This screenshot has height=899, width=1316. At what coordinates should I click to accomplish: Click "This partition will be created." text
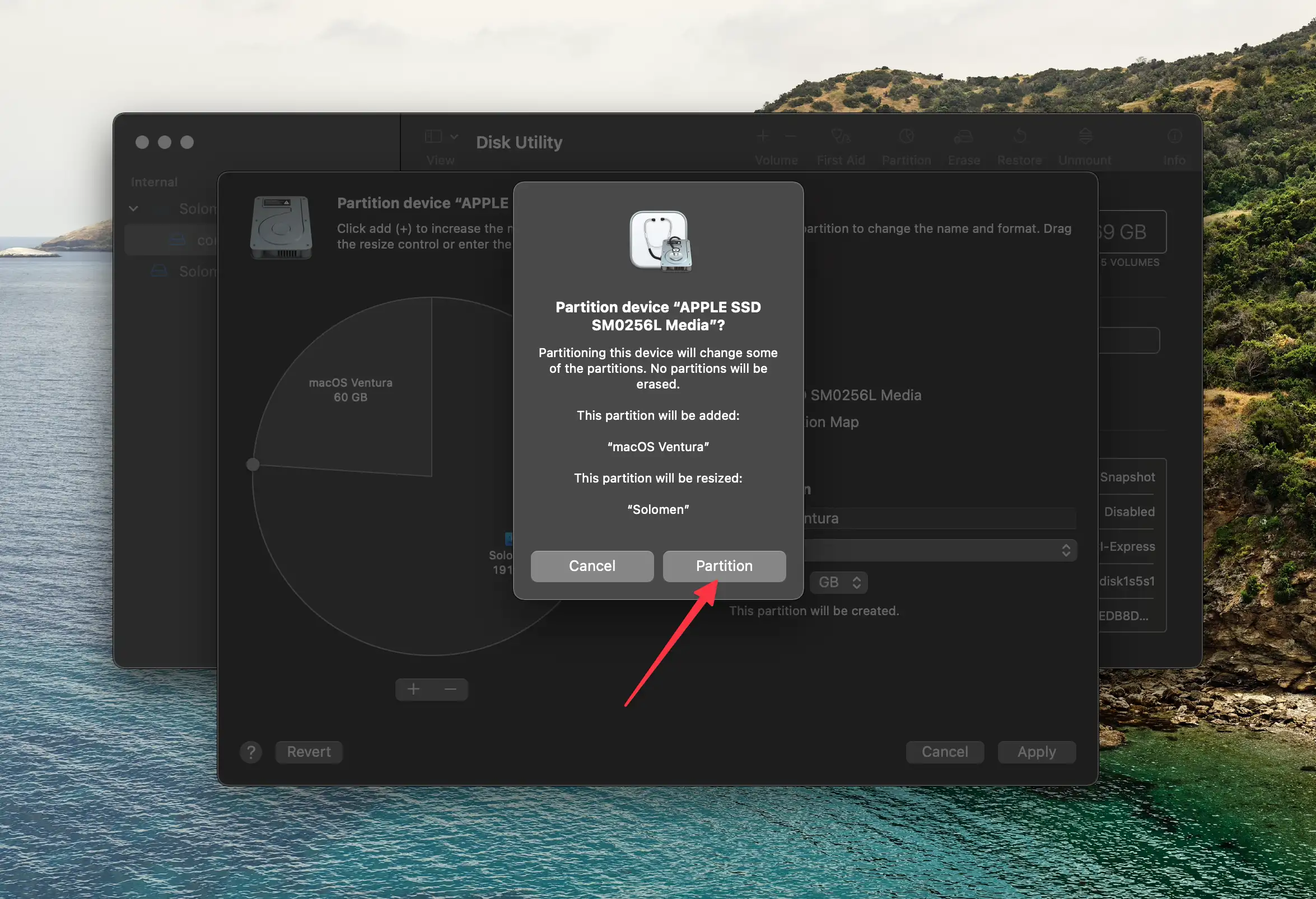pos(814,611)
